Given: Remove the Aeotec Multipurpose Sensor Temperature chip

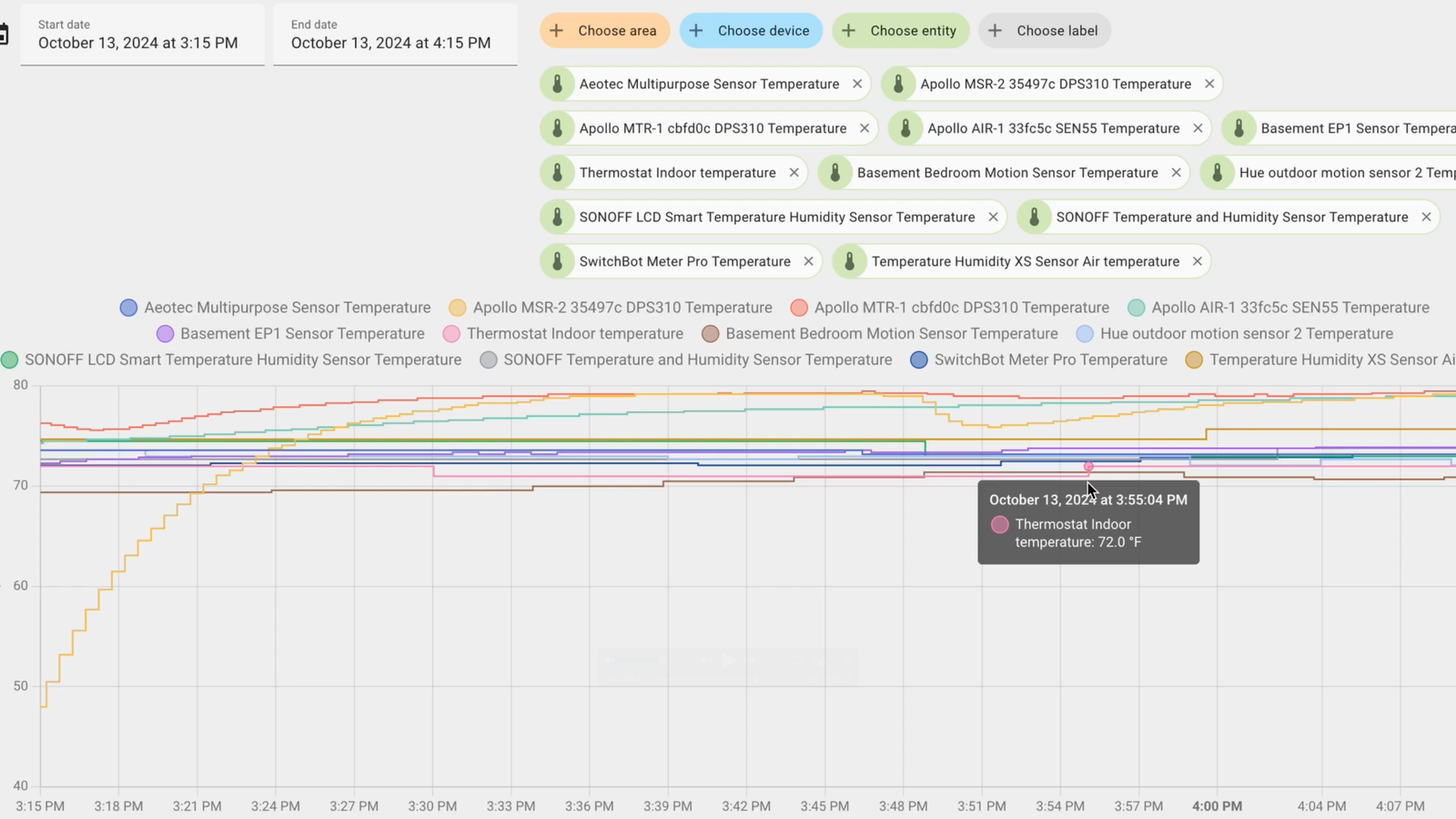Looking at the screenshot, I should coord(857,84).
